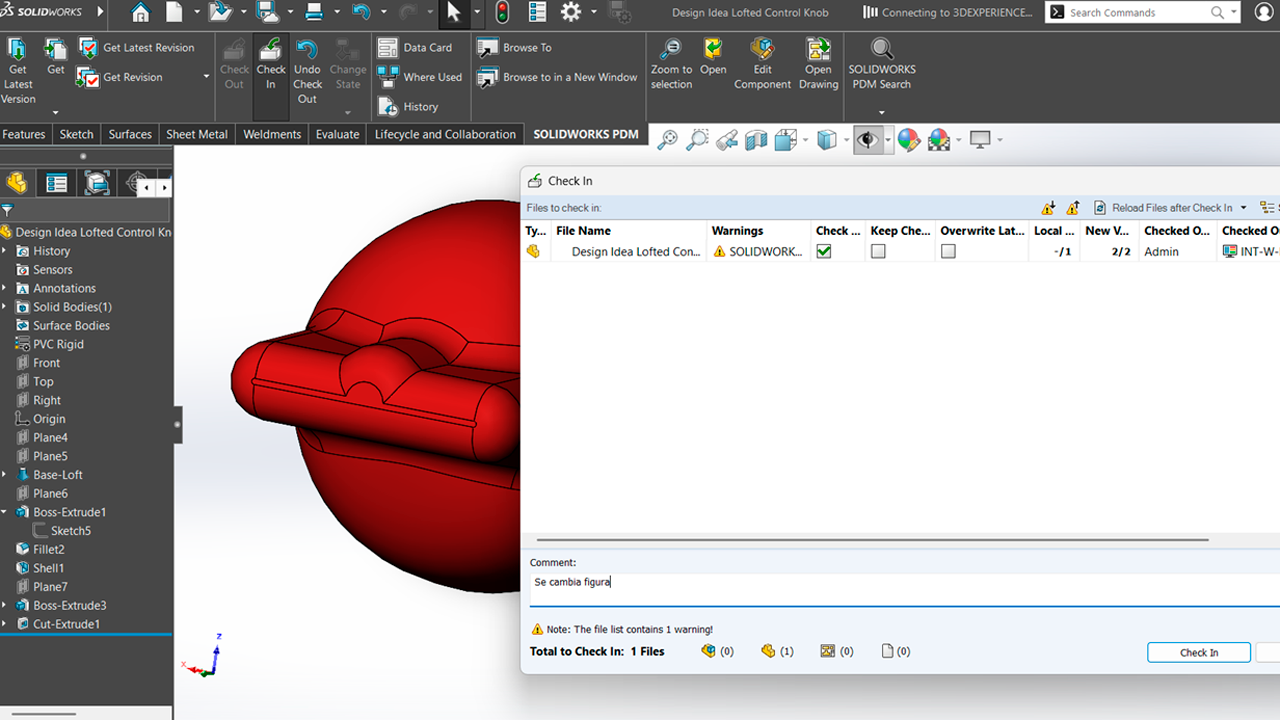Switch to the Sheet Metal tab
1280x720 pixels.
[x=197, y=134]
